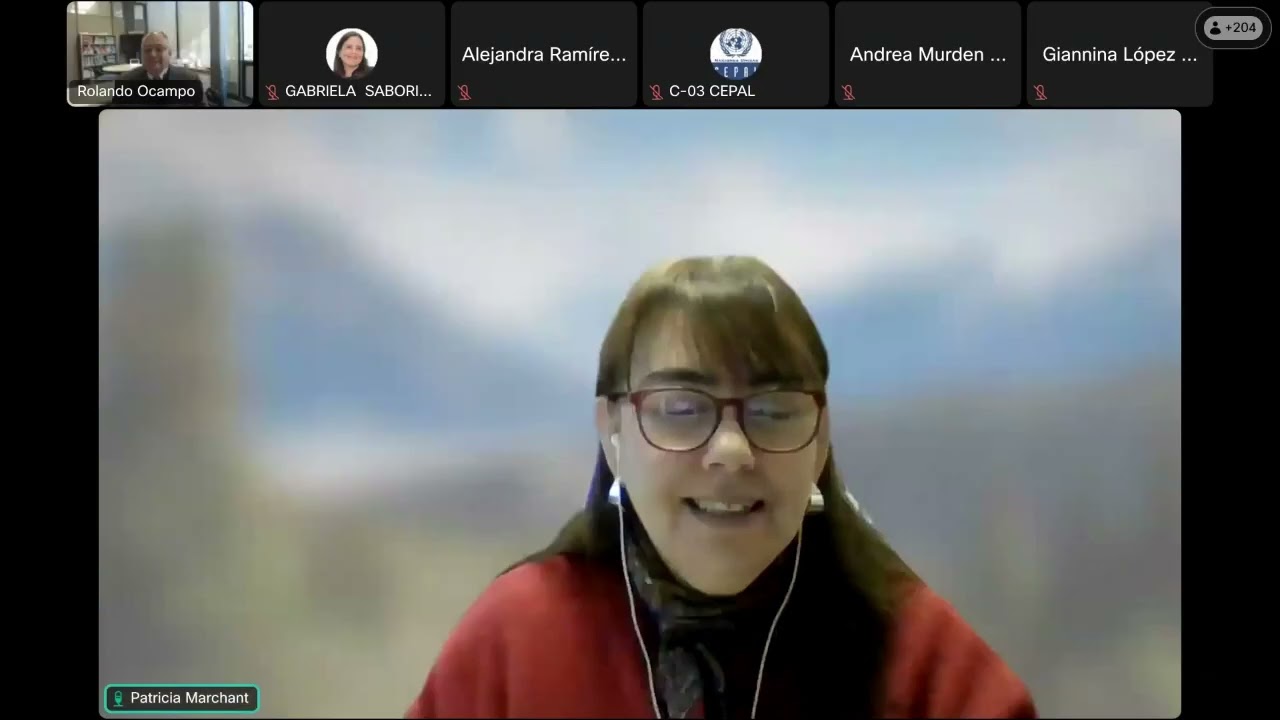Click the green microphone icon beside Patricia Marchant
This screenshot has height=720, width=1280.
(x=118, y=698)
